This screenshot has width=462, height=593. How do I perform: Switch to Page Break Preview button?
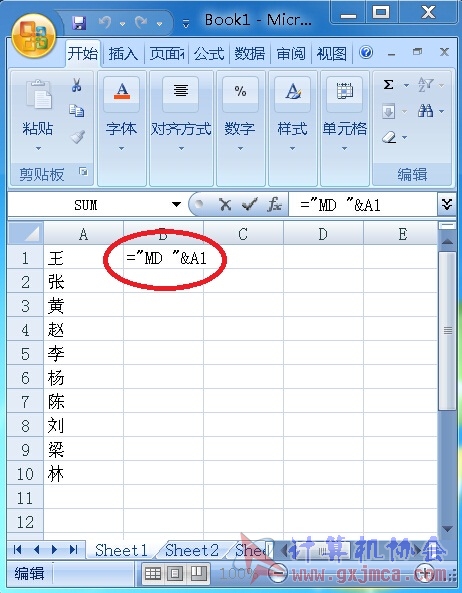pyautogui.click(x=199, y=574)
